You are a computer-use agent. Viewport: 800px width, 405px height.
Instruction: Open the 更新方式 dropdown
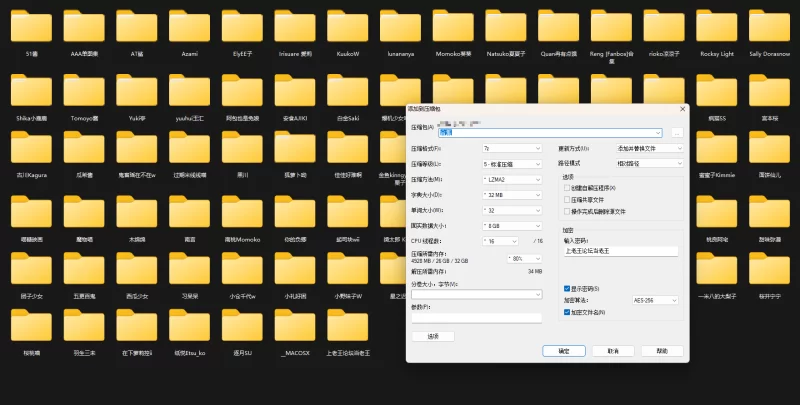pyautogui.click(x=650, y=147)
